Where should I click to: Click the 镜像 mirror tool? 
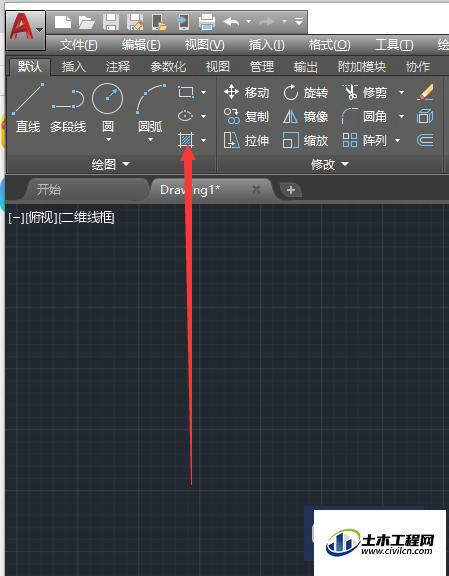(x=305, y=116)
